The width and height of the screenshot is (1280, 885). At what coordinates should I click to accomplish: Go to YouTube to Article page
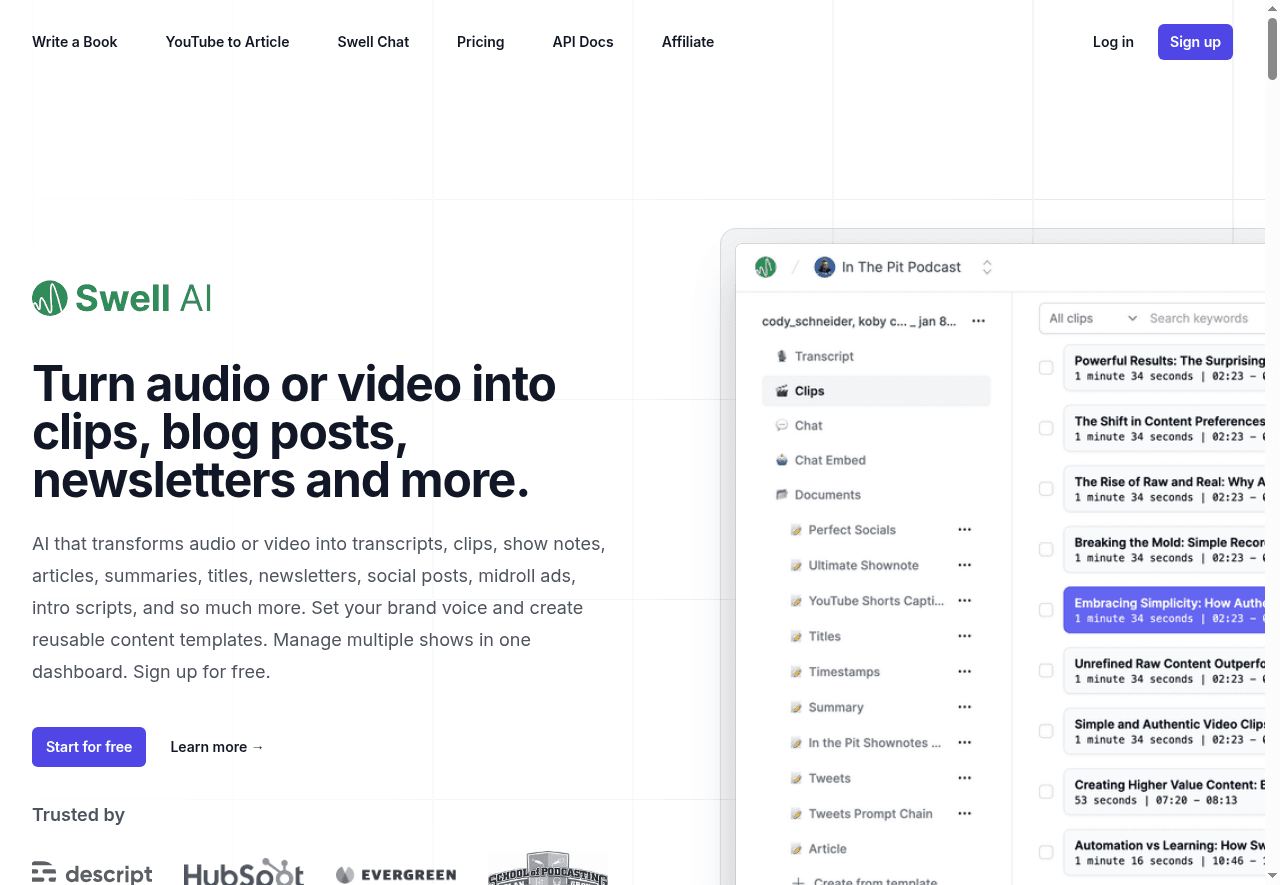pyautogui.click(x=227, y=42)
